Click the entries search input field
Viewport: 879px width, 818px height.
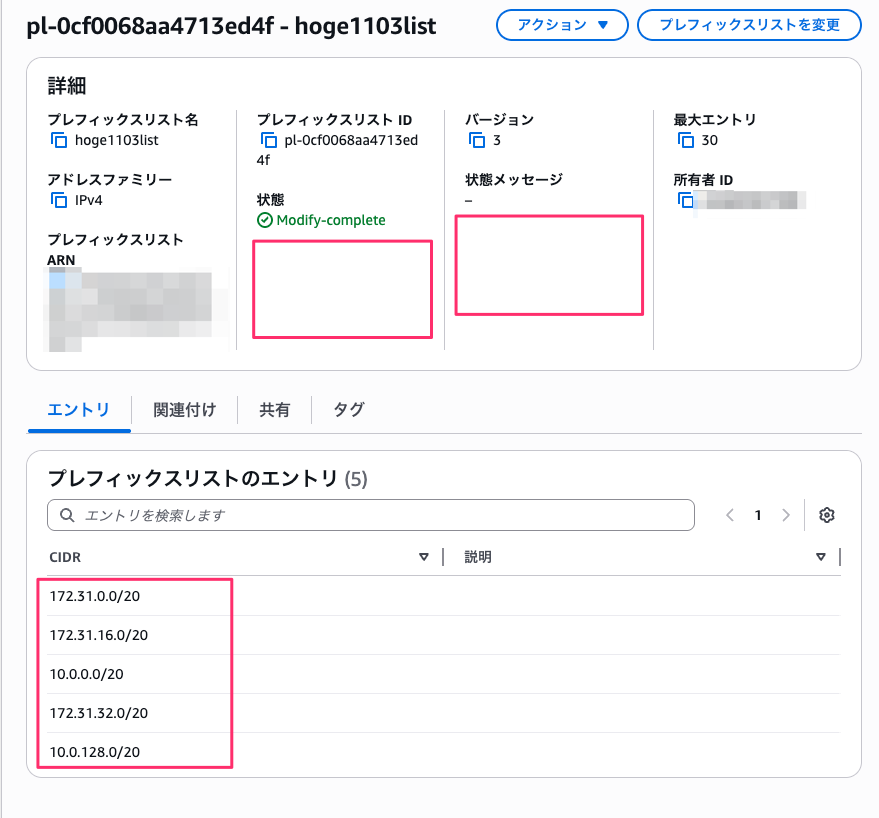(x=370, y=514)
